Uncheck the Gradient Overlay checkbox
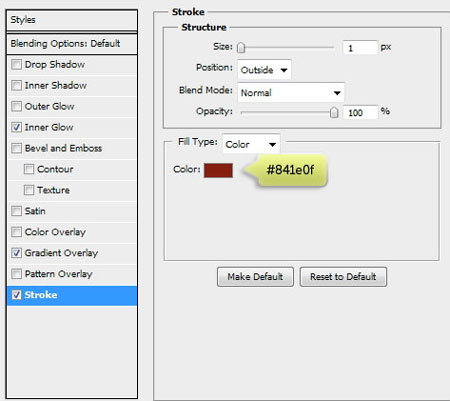Viewport: 450px width, 401px height. (x=16, y=253)
